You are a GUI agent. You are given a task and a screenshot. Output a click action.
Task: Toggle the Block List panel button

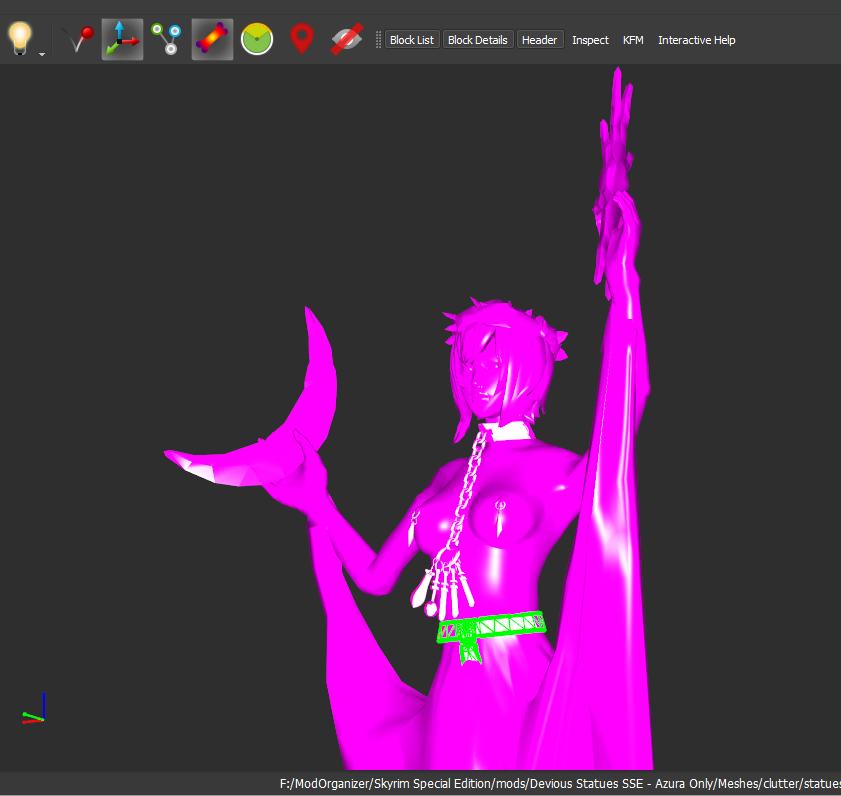click(x=412, y=40)
